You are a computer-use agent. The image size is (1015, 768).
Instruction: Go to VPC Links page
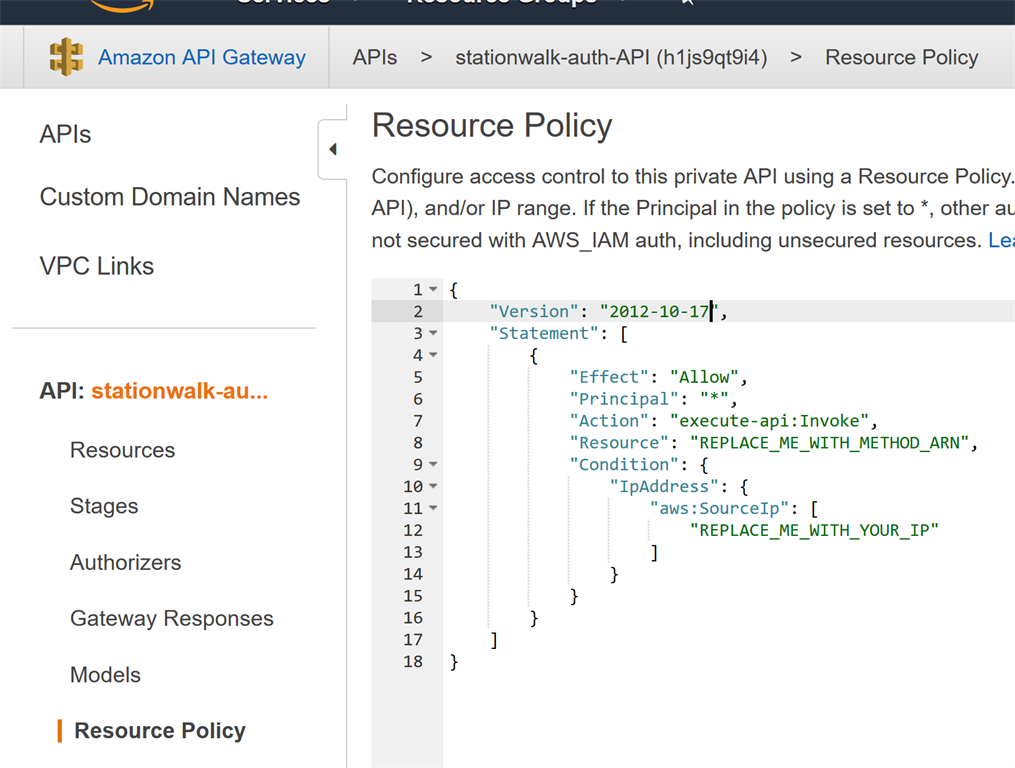tap(96, 266)
